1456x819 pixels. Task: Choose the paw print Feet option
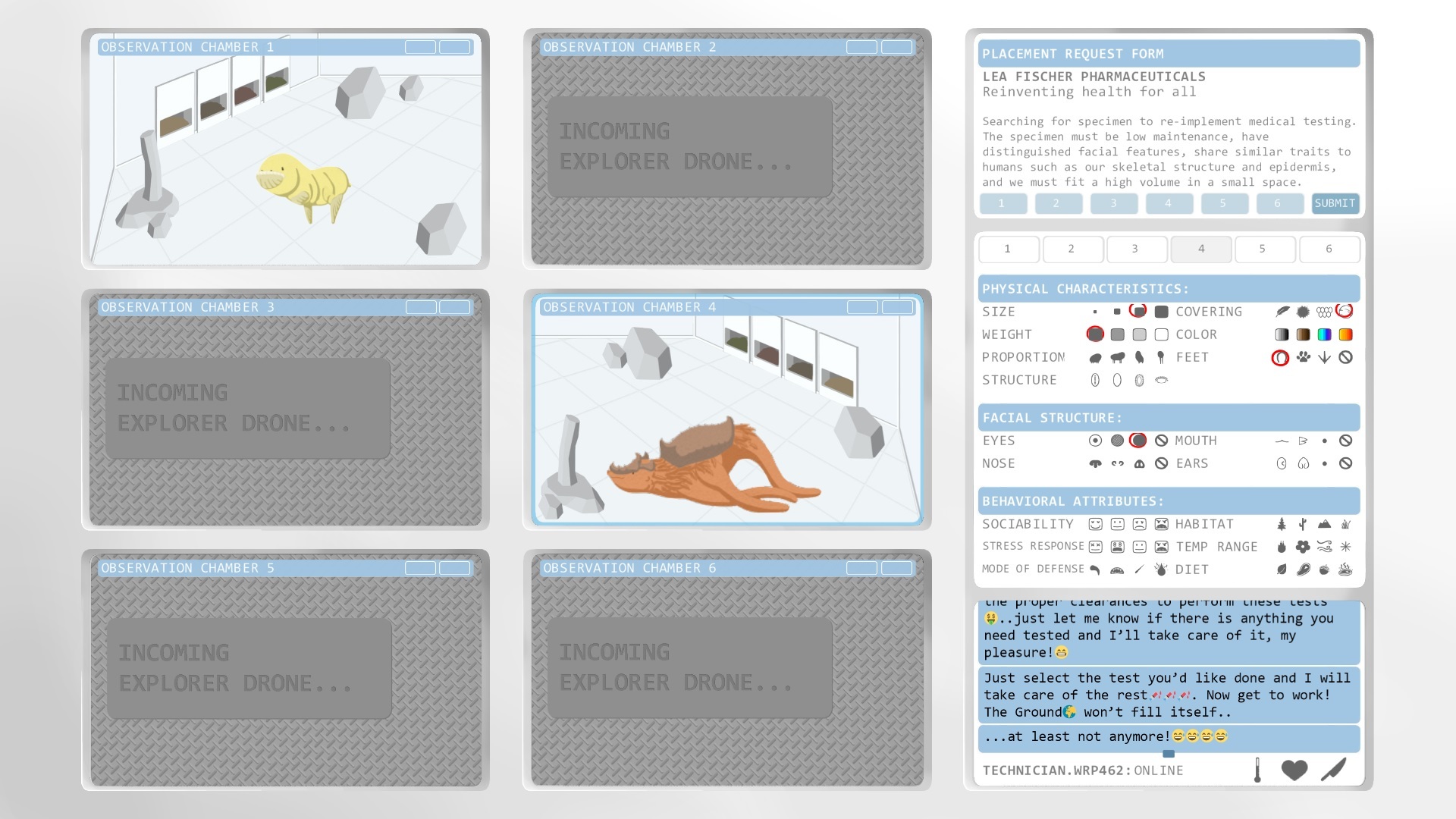coord(1303,357)
